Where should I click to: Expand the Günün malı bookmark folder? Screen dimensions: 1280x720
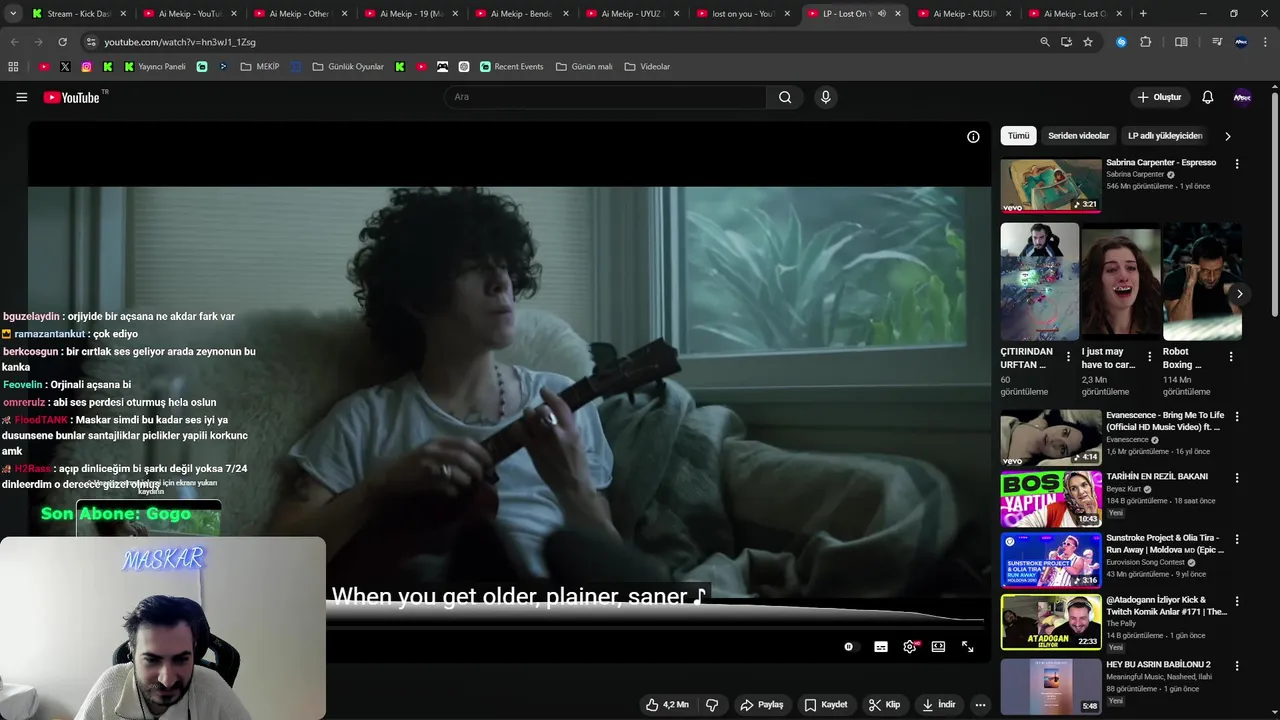pyautogui.click(x=584, y=67)
